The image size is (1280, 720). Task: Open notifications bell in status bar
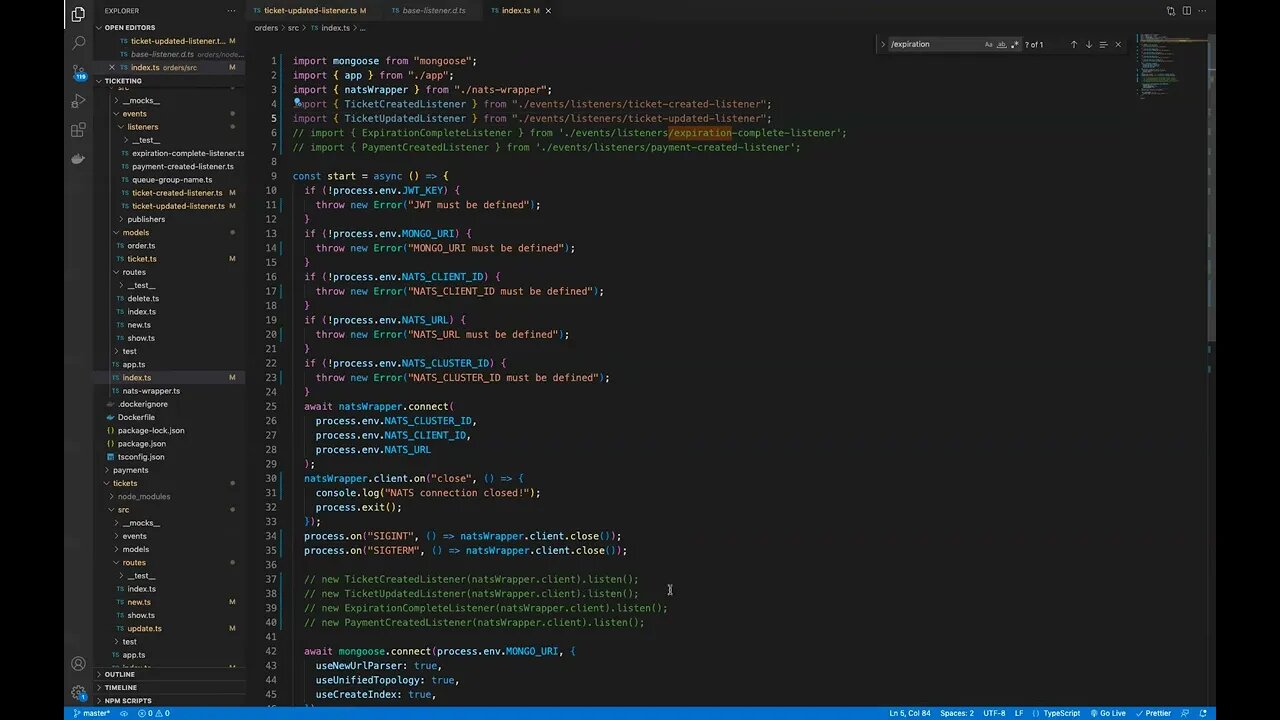click(1204, 713)
